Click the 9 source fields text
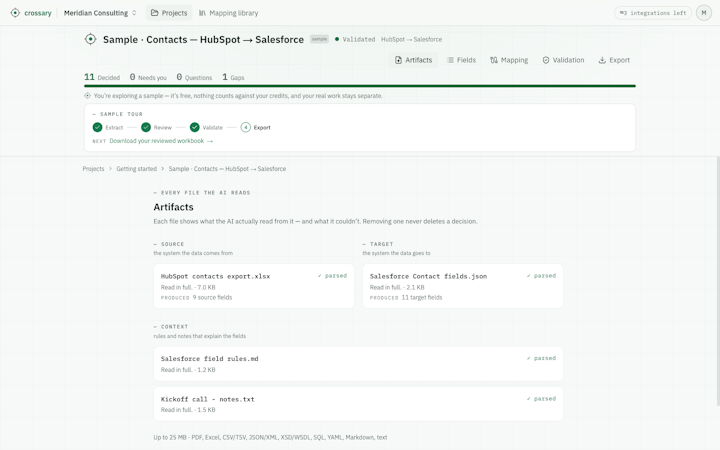The height and width of the screenshot is (450, 720). coord(212,298)
